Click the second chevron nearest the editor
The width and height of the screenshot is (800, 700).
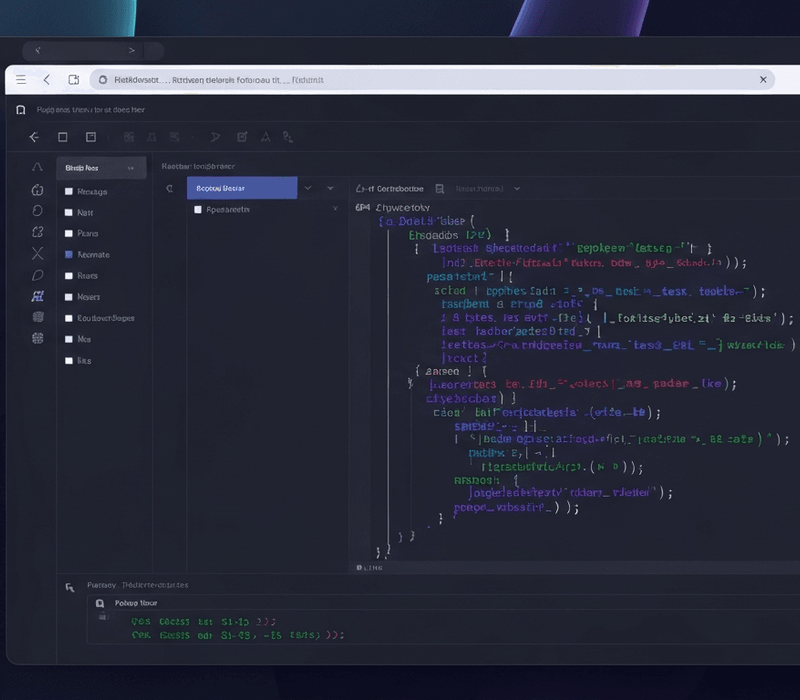pos(330,188)
